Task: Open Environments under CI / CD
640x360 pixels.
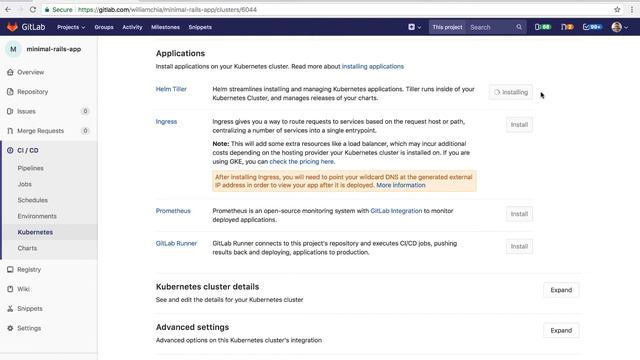Action: (37, 216)
